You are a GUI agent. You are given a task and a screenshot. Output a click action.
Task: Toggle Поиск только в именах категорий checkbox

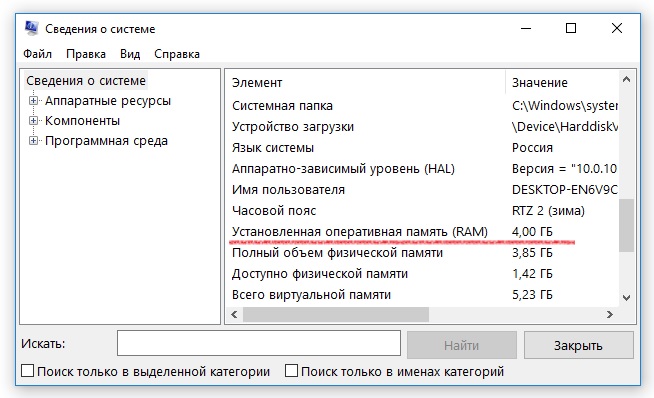point(291,371)
